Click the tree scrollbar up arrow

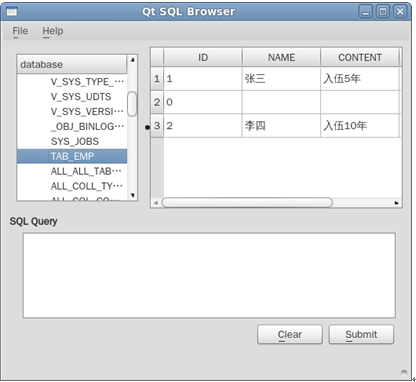pyautogui.click(x=133, y=60)
